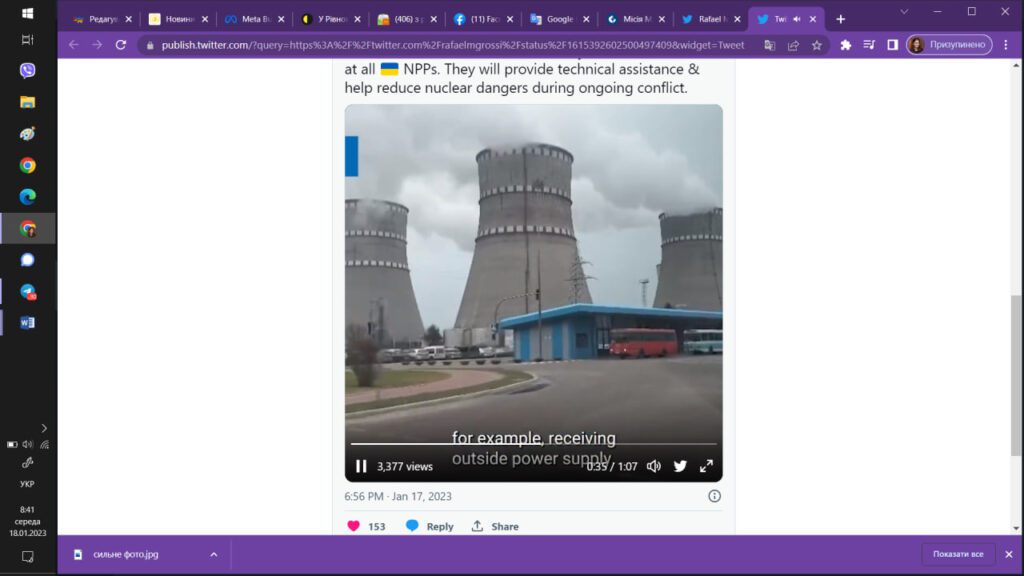The width and height of the screenshot is (1024, 576).
Task: Switch to the Rafael tweet tab
Action: (x=709, y=19)
